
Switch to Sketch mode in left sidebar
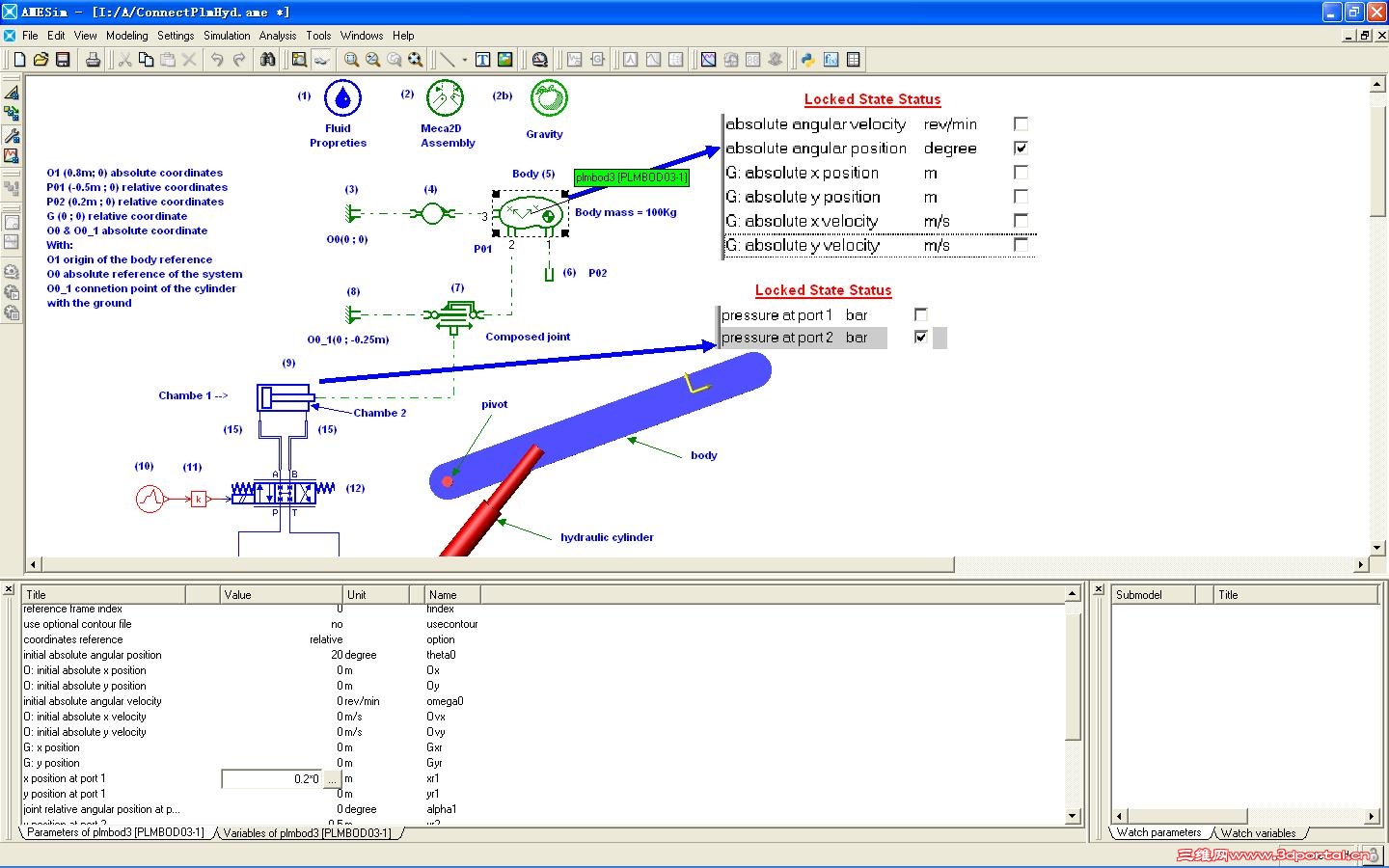(12, 93)
